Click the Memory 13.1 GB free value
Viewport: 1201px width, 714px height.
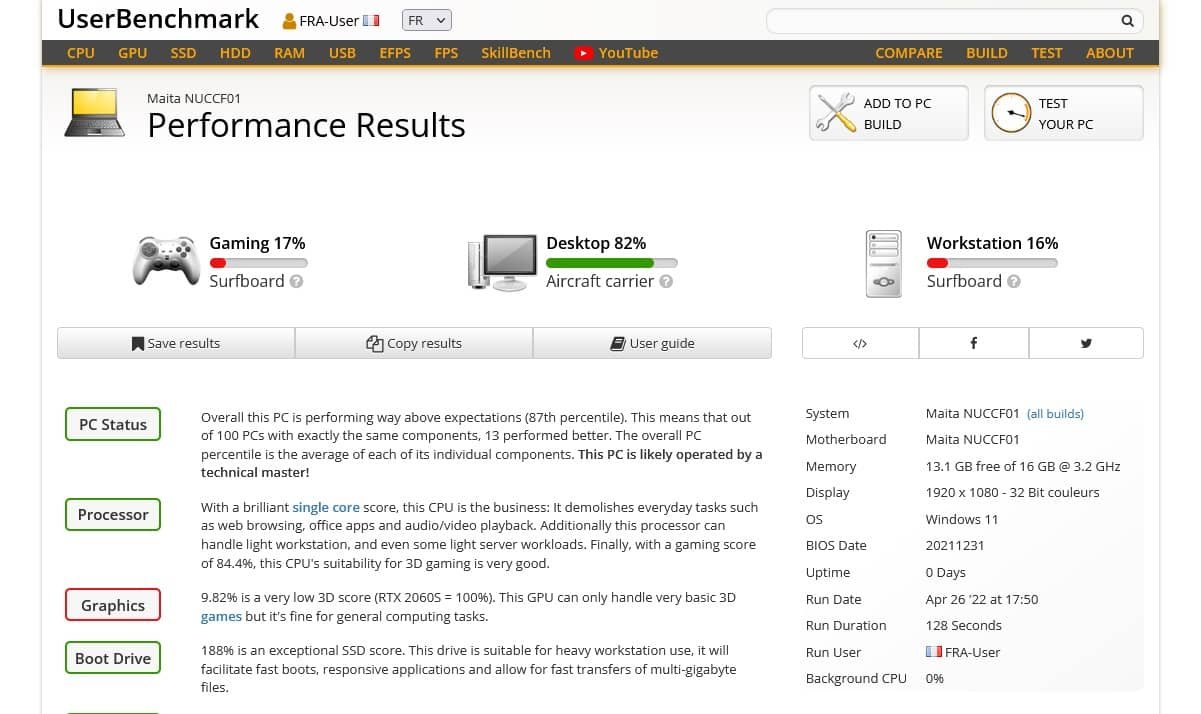click(x=1023, y=466)
